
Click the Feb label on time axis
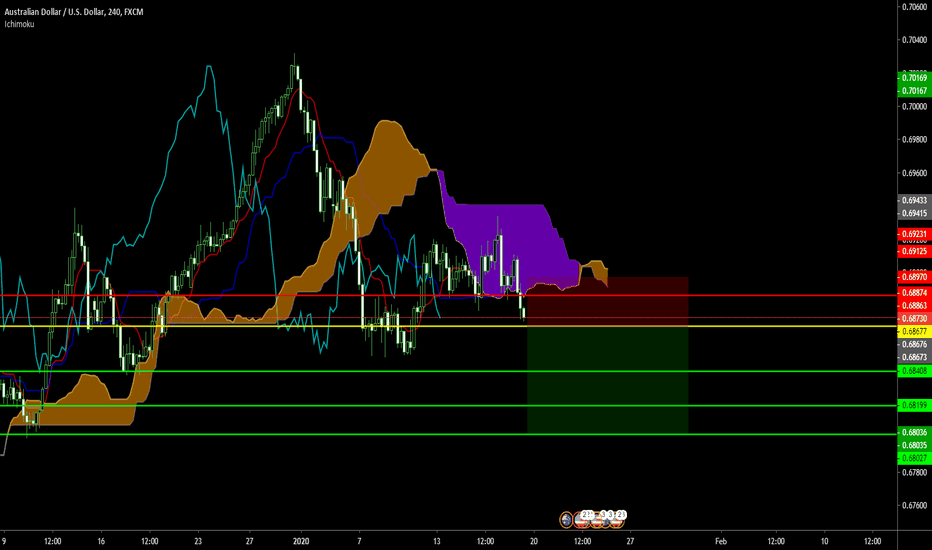point(722,540)
